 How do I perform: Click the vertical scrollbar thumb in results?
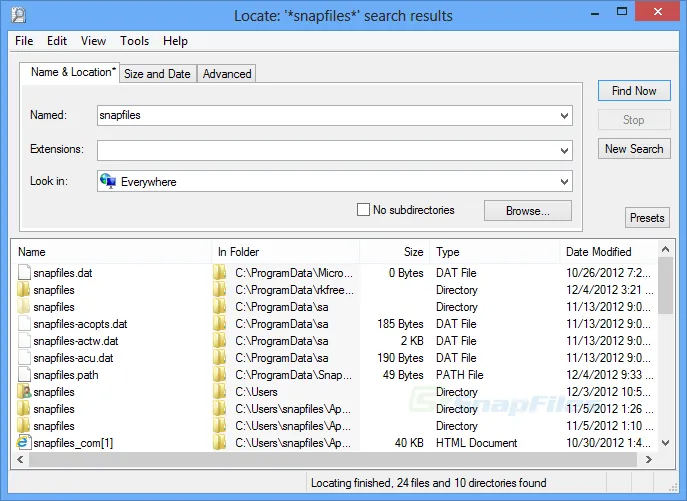[x=665, y=286]
